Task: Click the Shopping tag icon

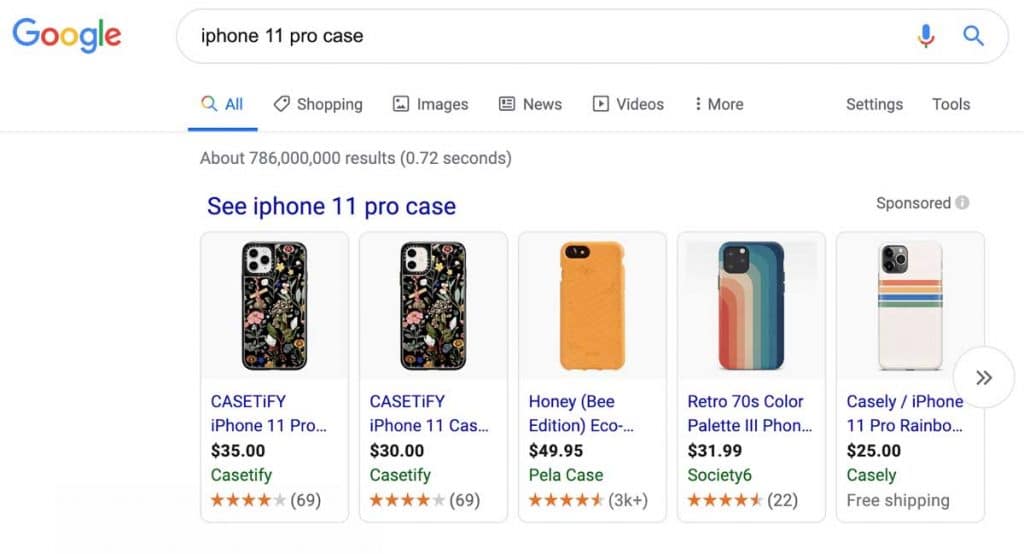Action: click(282, 104)
